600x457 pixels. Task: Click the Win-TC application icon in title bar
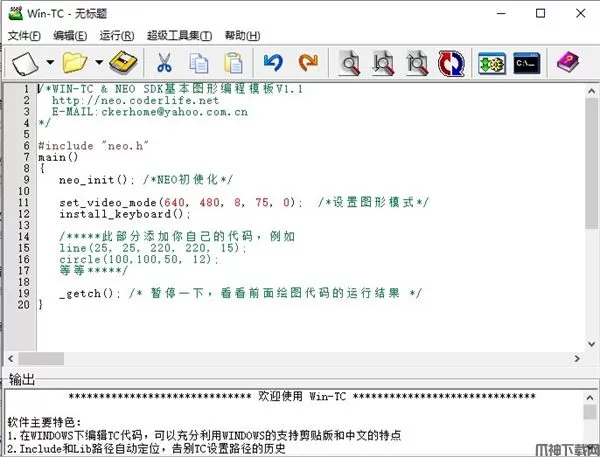[16, 13]
